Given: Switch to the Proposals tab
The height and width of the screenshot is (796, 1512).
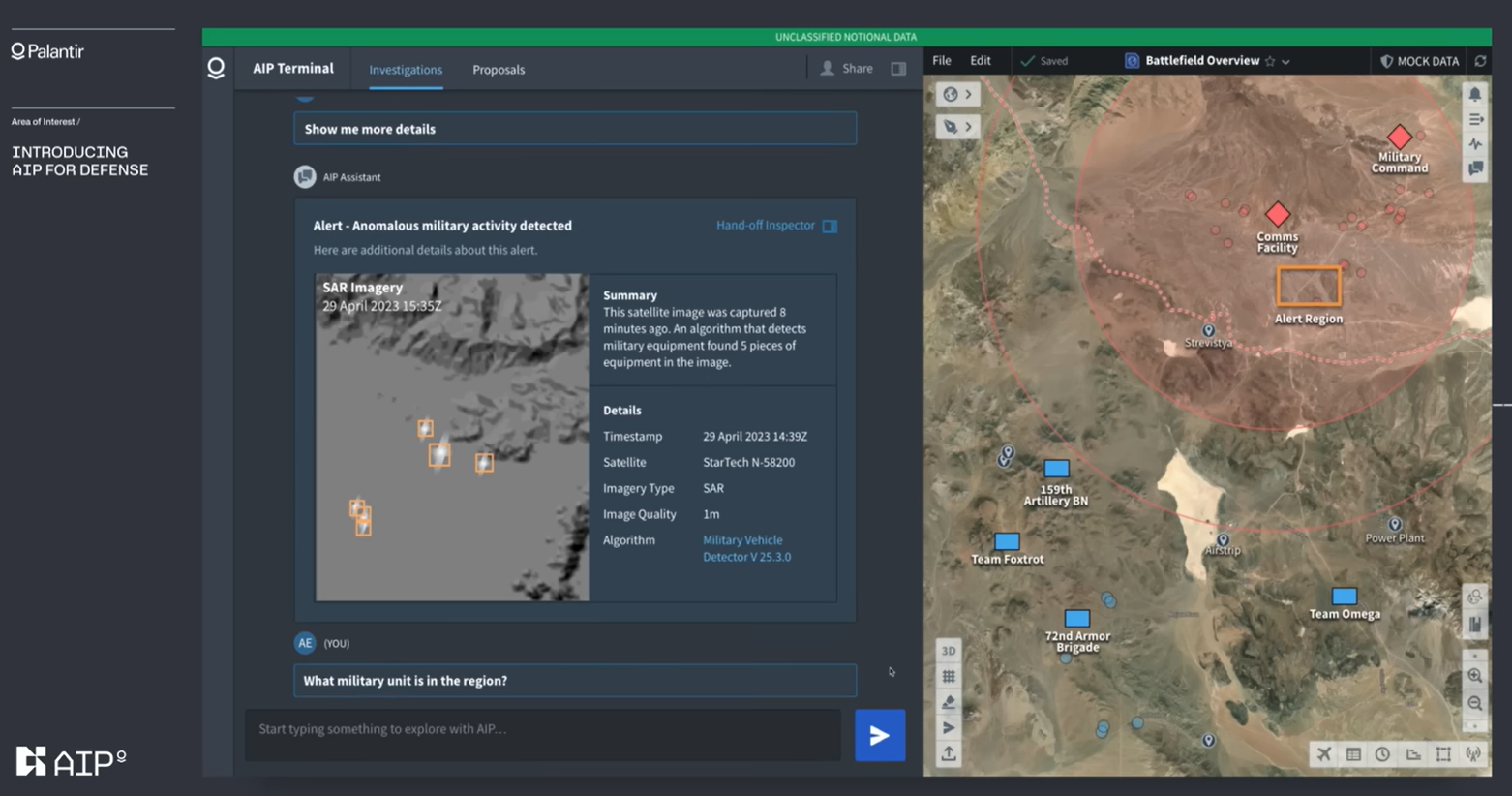Looking at the screenshot, I should [x=499, y=70].
